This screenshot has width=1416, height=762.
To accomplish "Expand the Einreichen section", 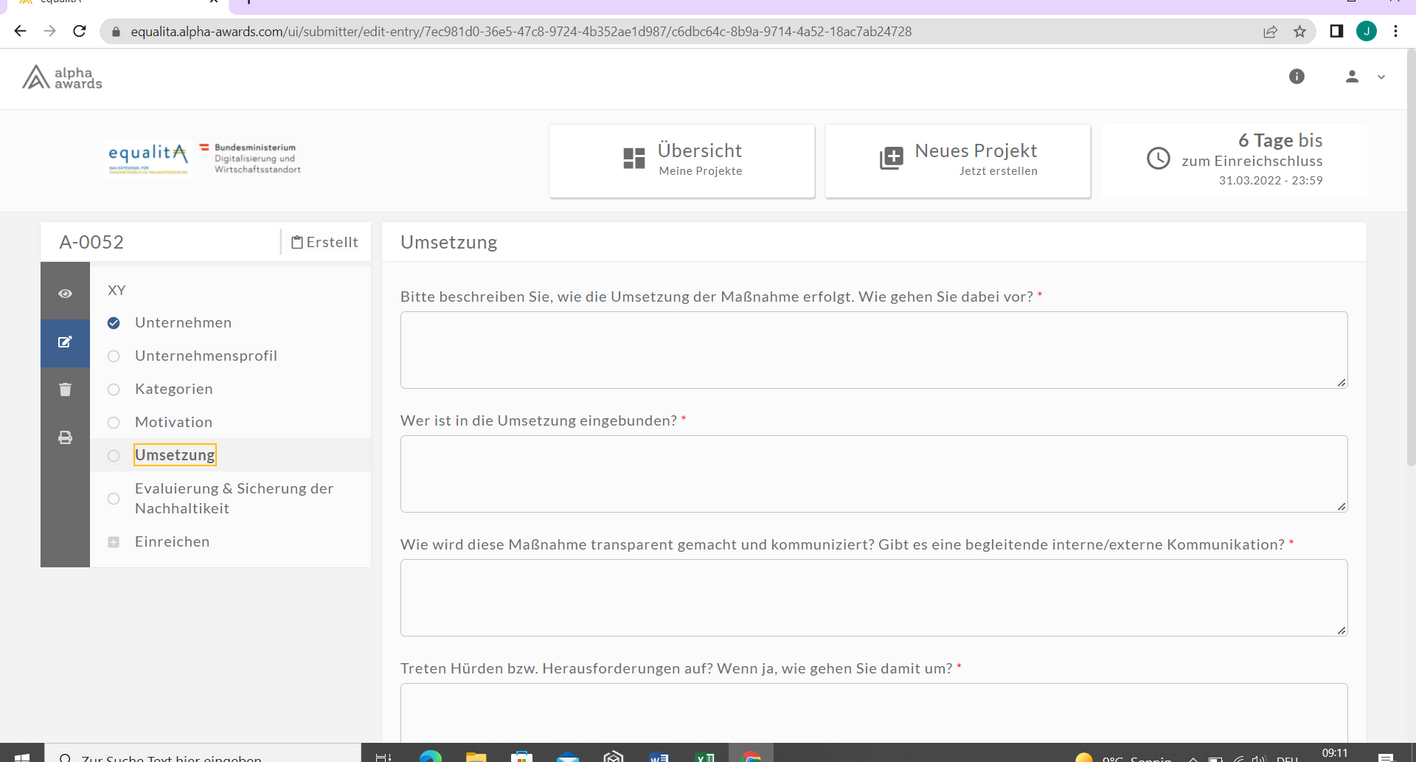I will pos(114,542).
